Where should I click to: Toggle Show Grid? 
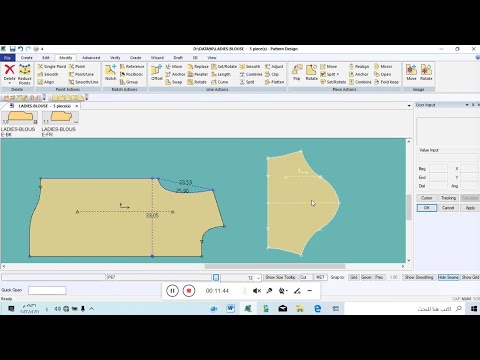coord(470,277)
